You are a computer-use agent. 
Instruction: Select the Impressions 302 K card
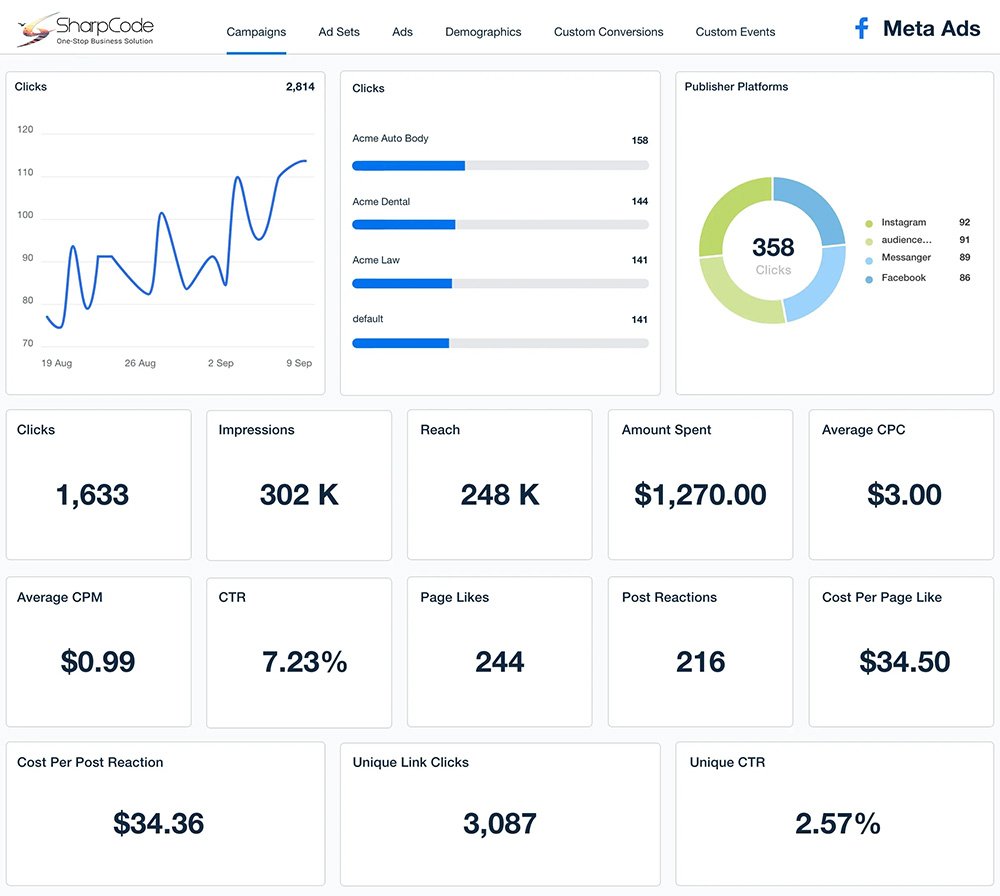point(299,484)
